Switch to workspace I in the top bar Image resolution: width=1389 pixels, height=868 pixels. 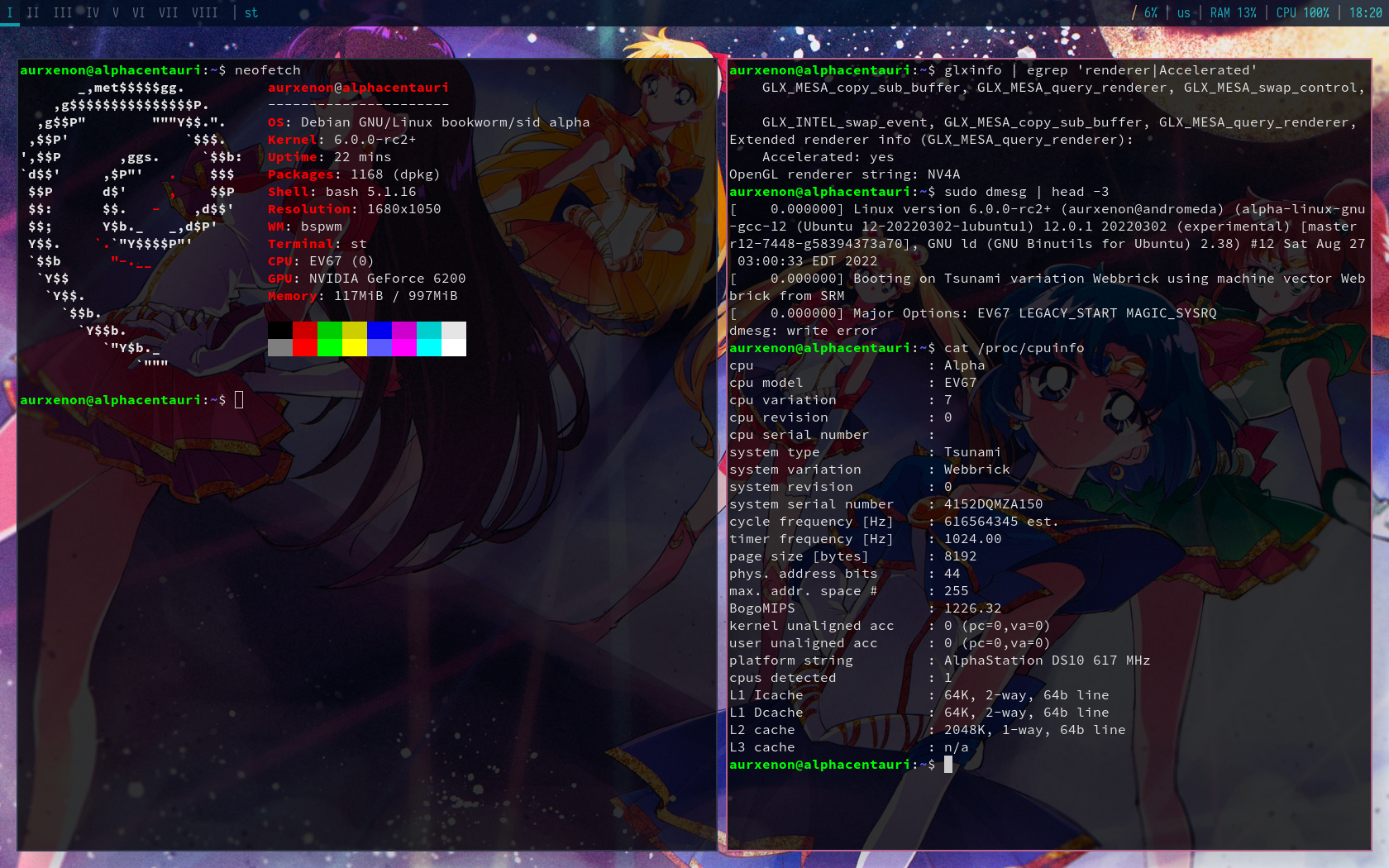point(10,12)
